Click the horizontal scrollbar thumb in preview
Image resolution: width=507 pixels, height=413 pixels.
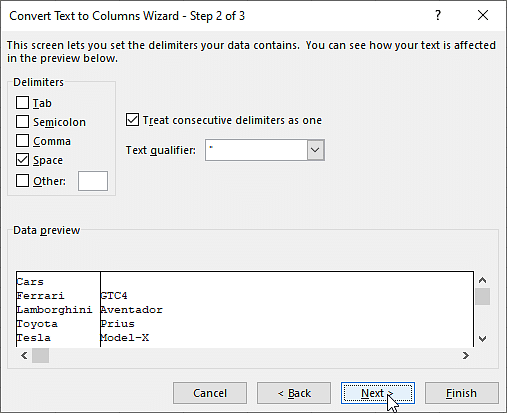point(40,356)
